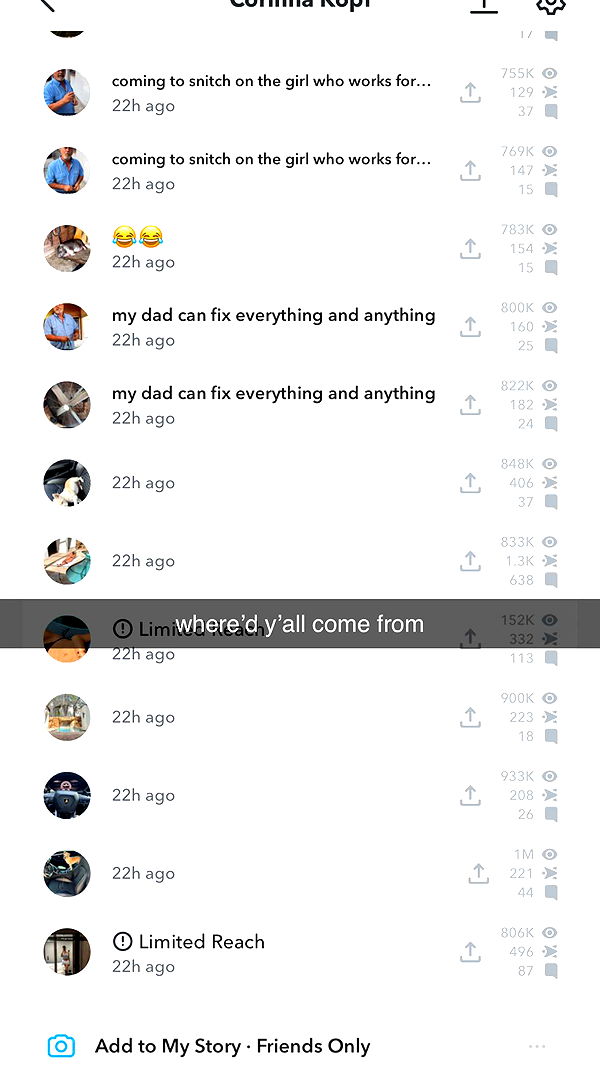Tap share icon beside the laughing emoji snap
The image size is (600, 1066).
(470, 249)
